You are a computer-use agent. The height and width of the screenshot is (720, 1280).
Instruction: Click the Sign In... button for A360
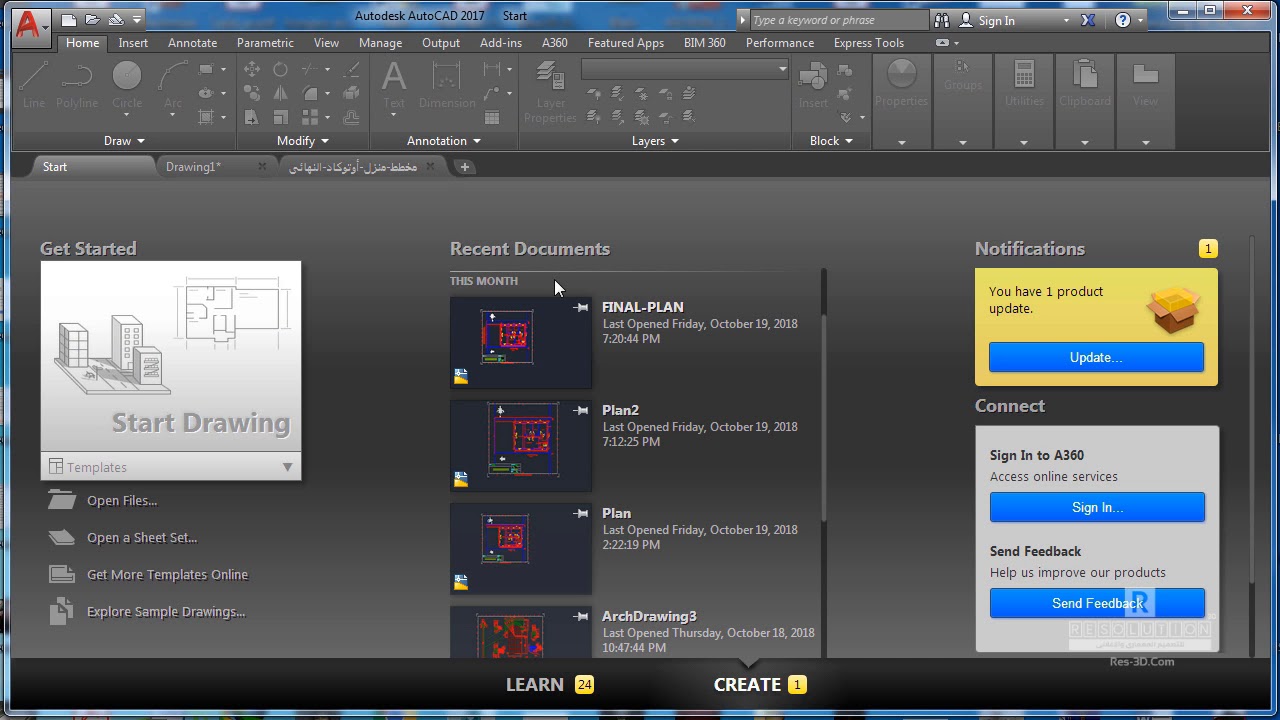(x=1097, y=507)
